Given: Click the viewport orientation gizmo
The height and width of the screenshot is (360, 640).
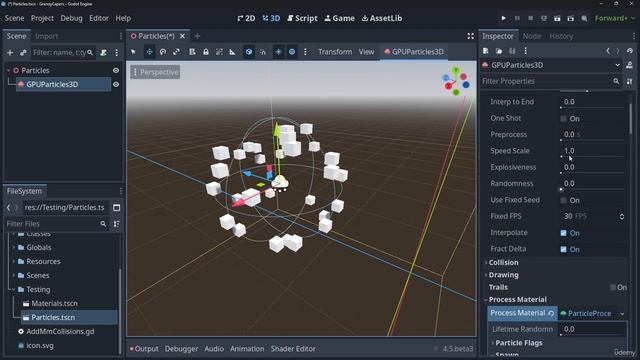Looking at the screenshot, I should (456, 81).
